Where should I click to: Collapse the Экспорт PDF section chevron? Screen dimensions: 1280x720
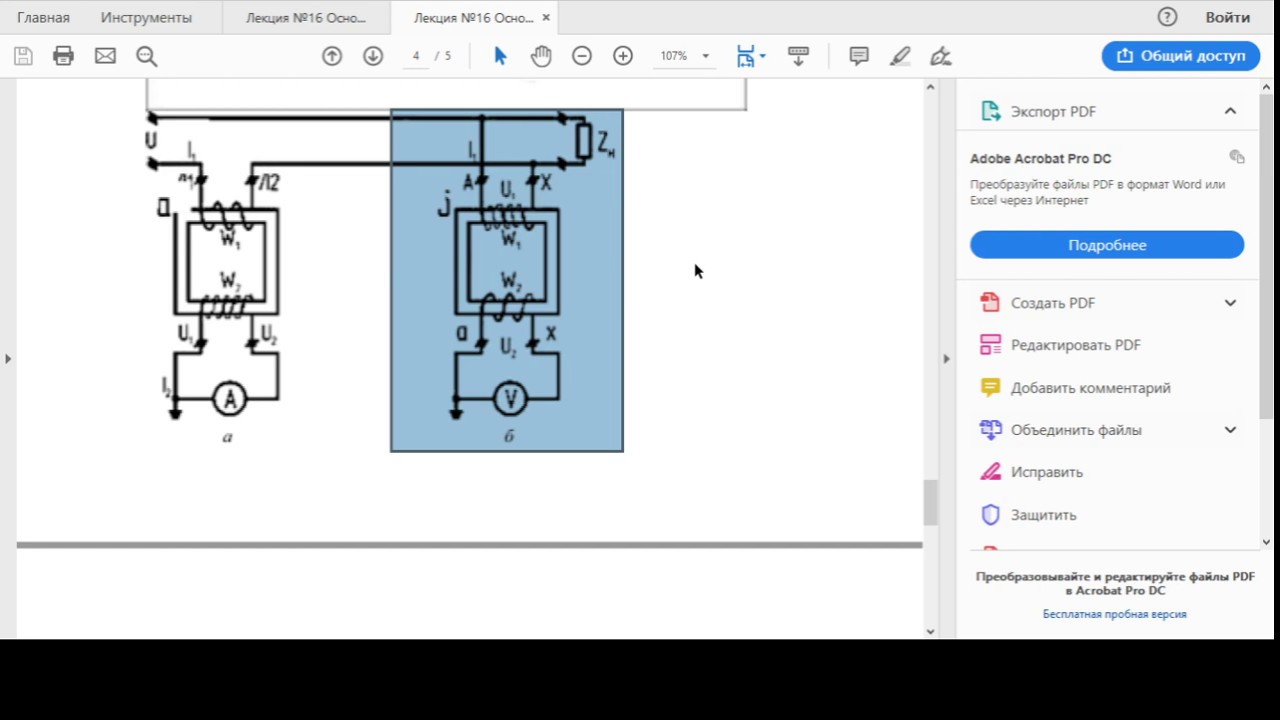point(1230,111)
